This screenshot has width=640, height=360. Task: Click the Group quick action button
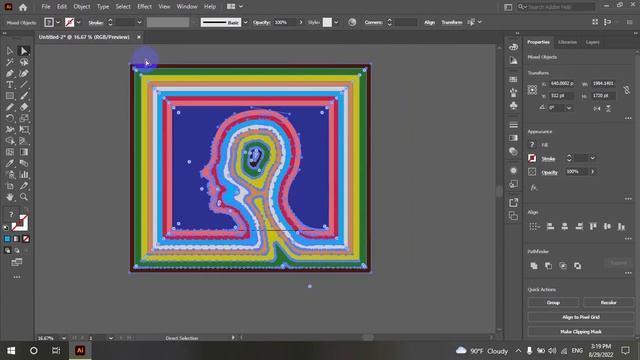point(553,302)
